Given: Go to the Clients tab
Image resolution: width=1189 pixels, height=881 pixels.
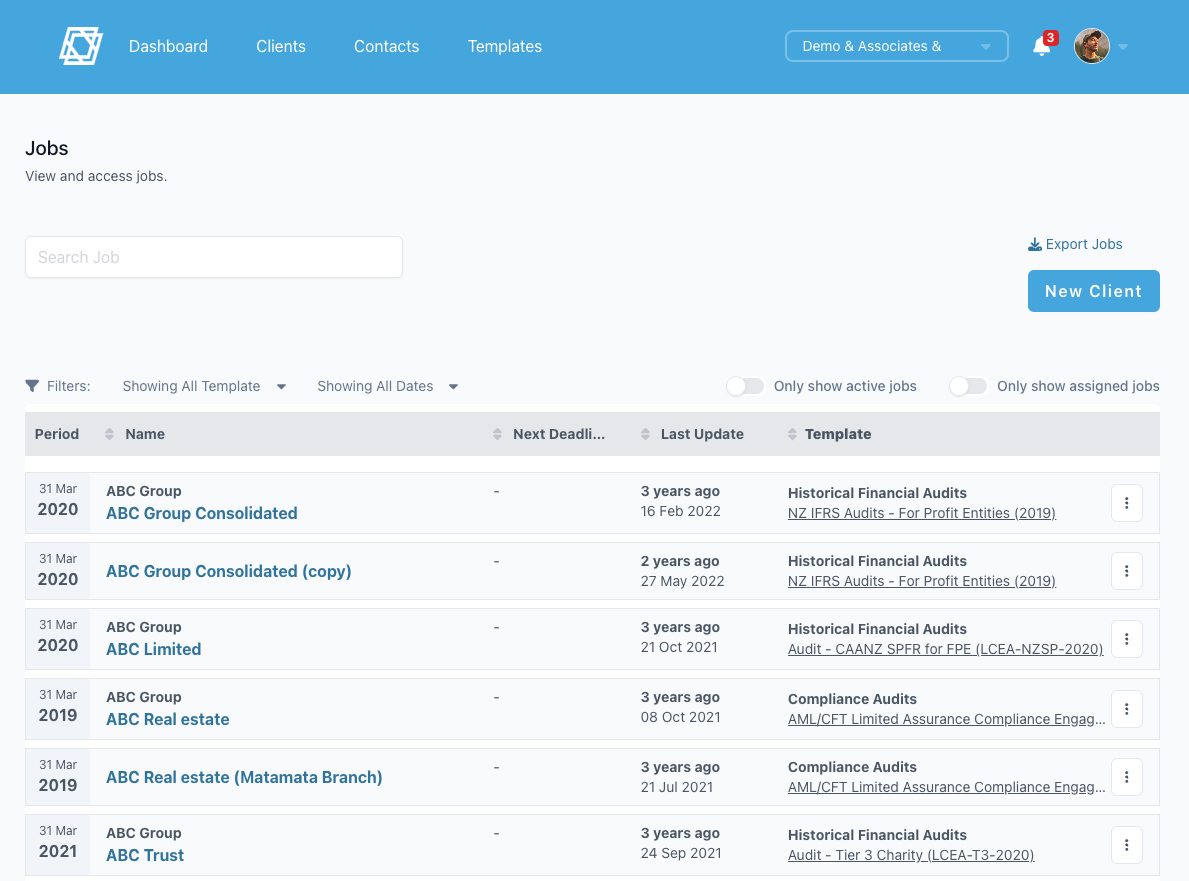Looking at the screenshot, I should 281,46.
